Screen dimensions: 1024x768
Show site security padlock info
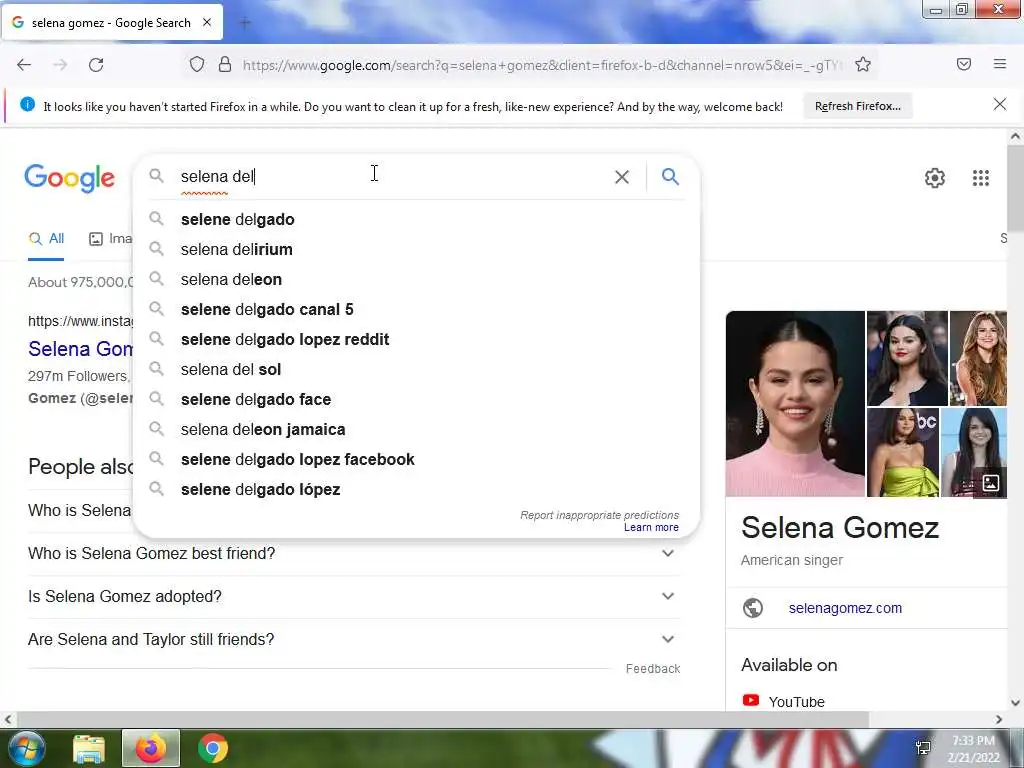[x=225, y=65]
